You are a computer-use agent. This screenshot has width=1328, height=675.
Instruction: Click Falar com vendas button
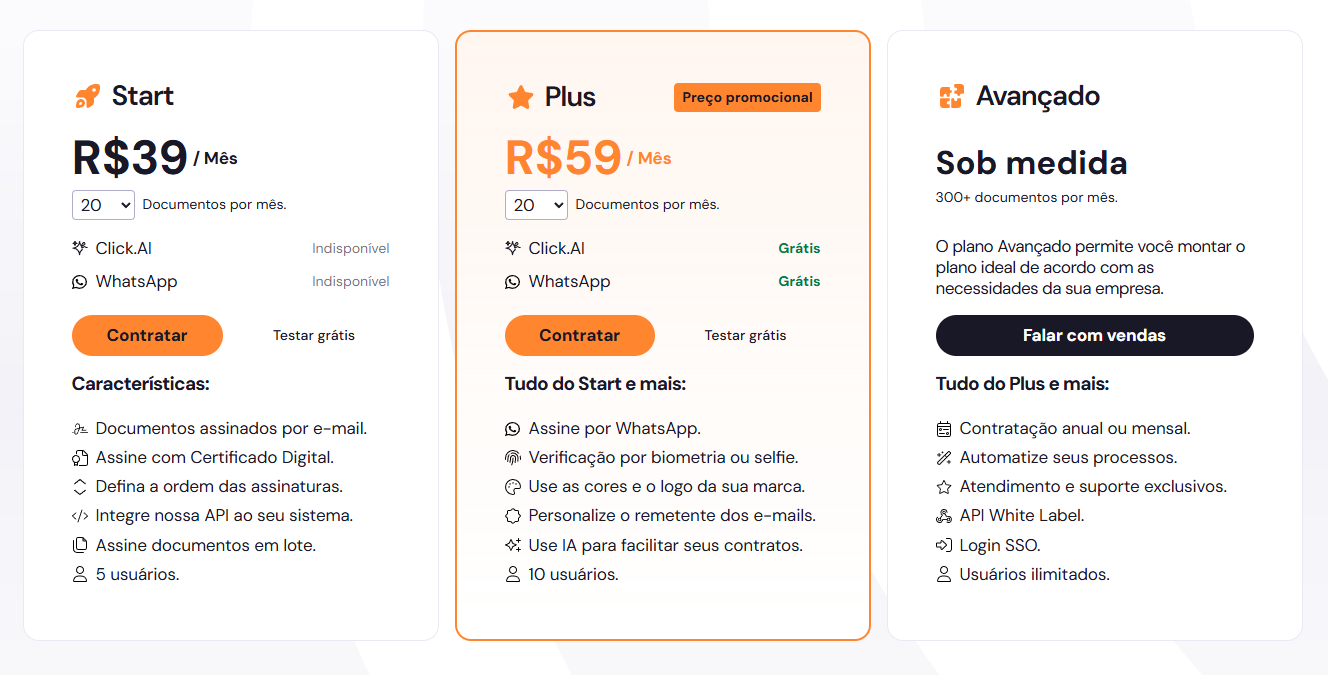(x=1095, y=336)
